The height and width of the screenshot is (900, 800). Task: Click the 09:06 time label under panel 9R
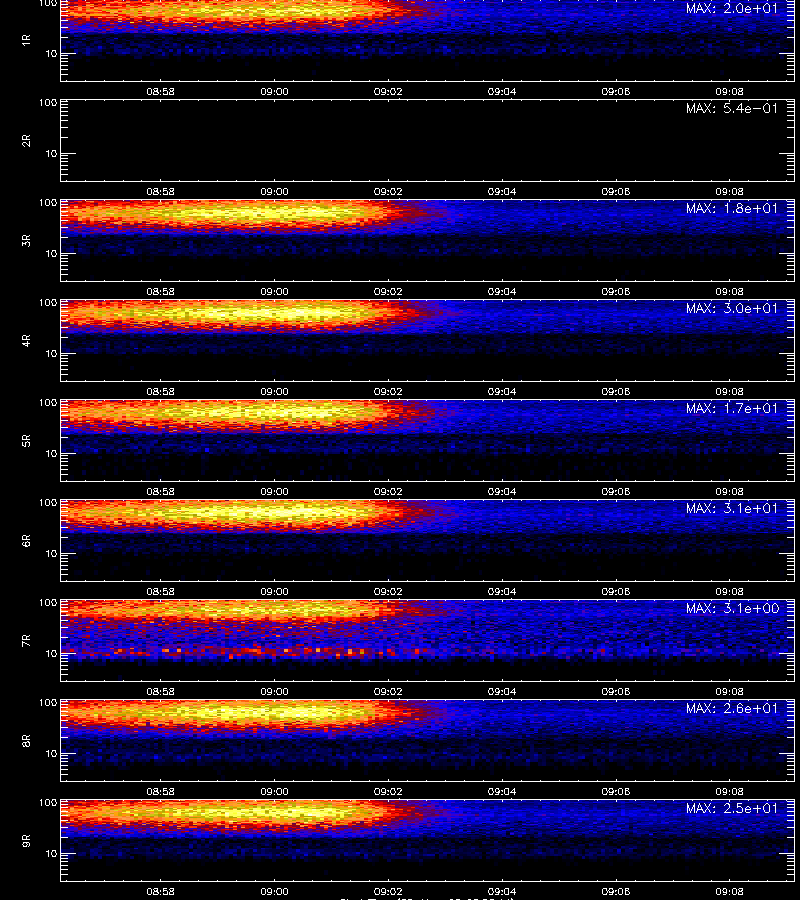616,892
